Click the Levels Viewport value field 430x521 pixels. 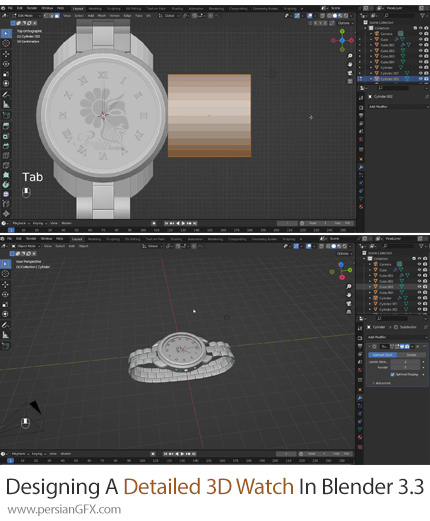tap(406, 362)
